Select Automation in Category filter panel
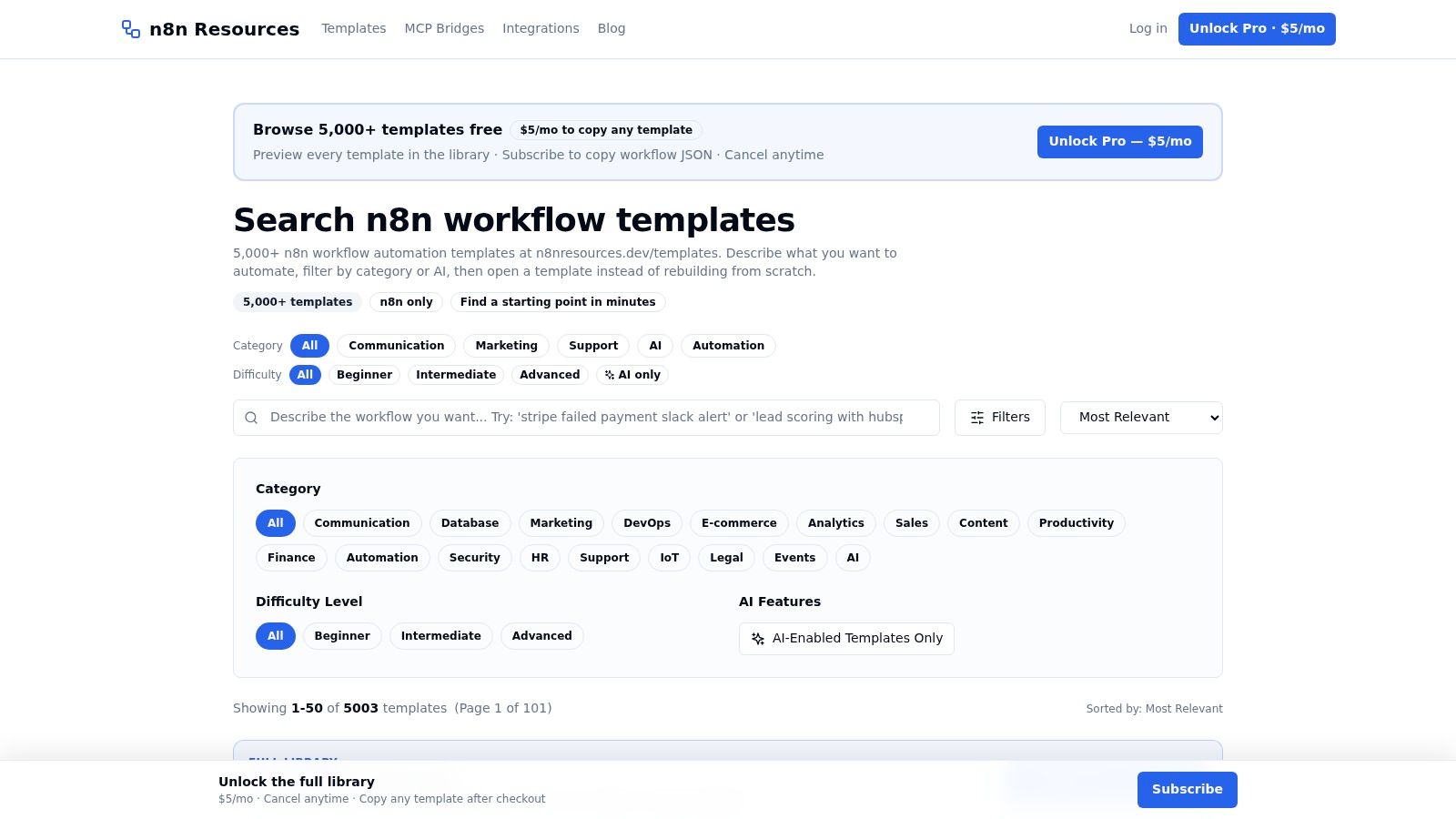This screenshot has height=819, width=1456. point(382,558)
